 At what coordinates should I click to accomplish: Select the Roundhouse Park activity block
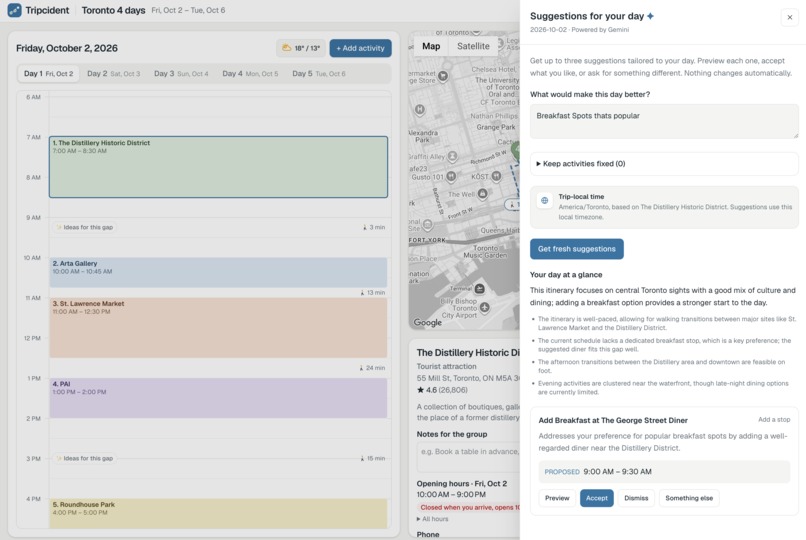(x=218, y=513)
